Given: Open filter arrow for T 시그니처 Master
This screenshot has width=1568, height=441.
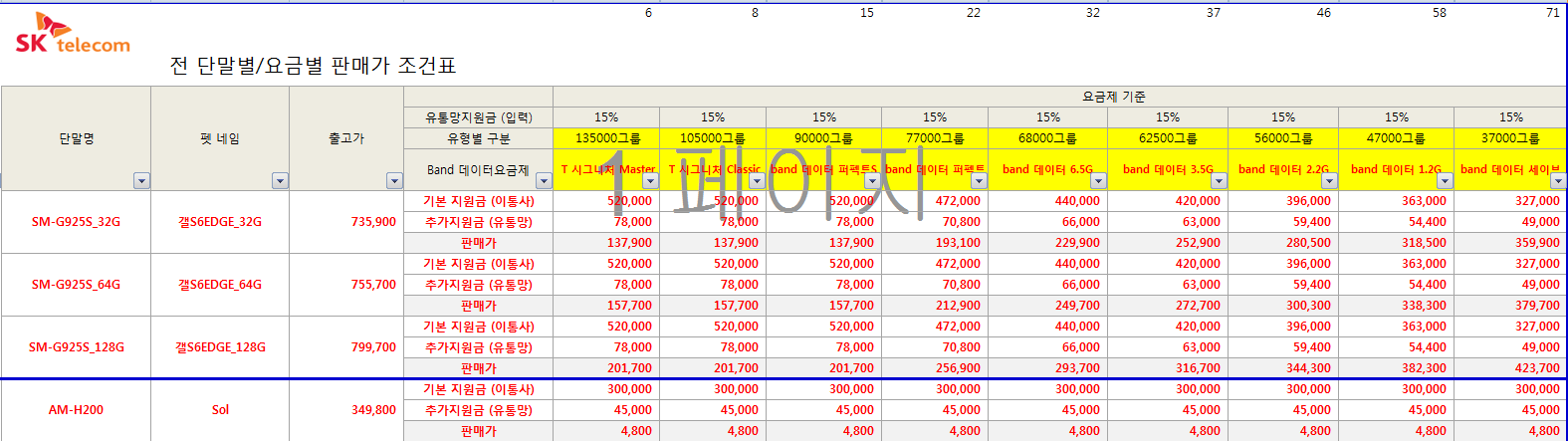Looking at the screenshot, I should click(x=650, y=181).
